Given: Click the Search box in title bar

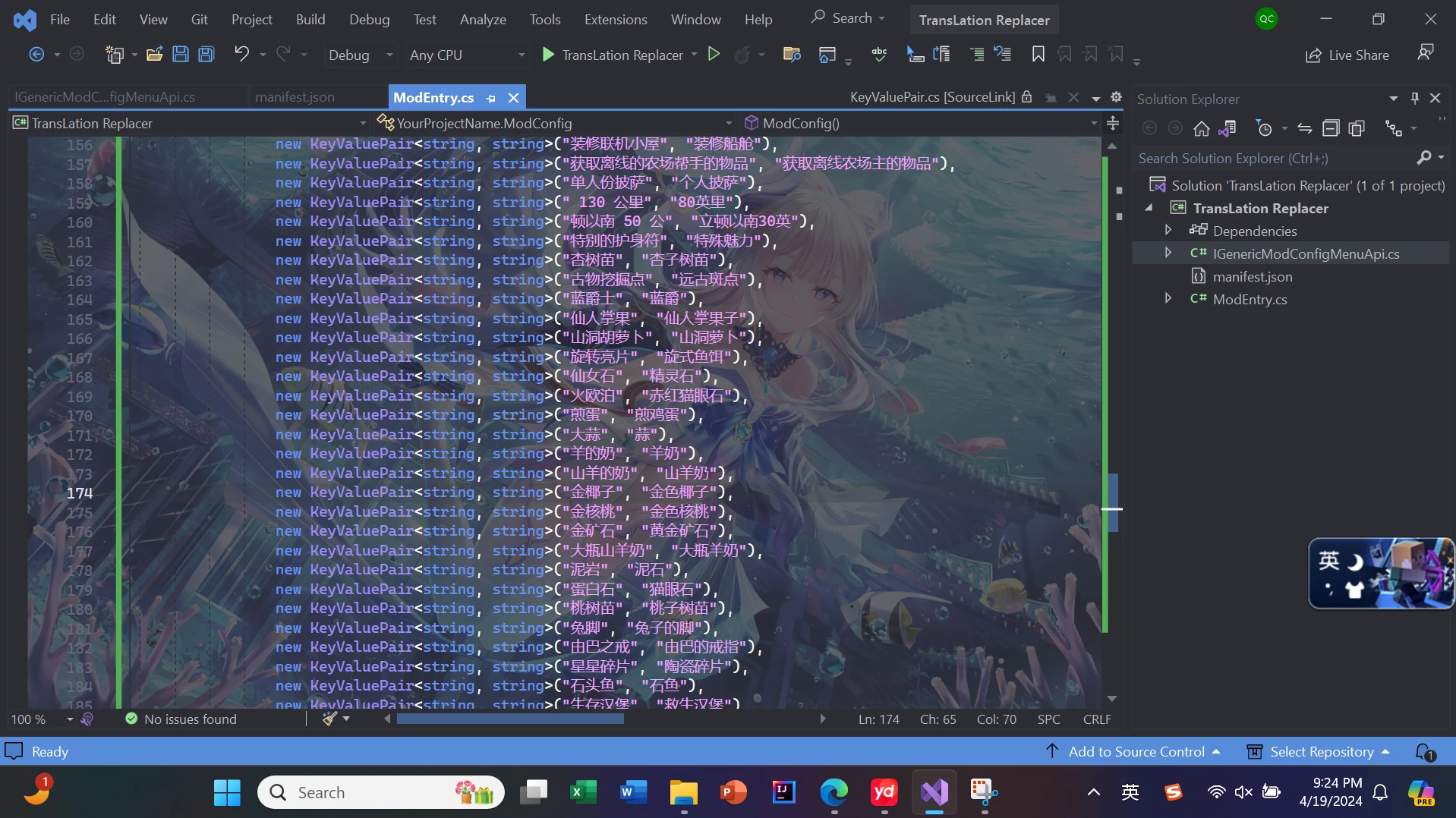Looking at the screenshot, I should click(x=849, y=18).
